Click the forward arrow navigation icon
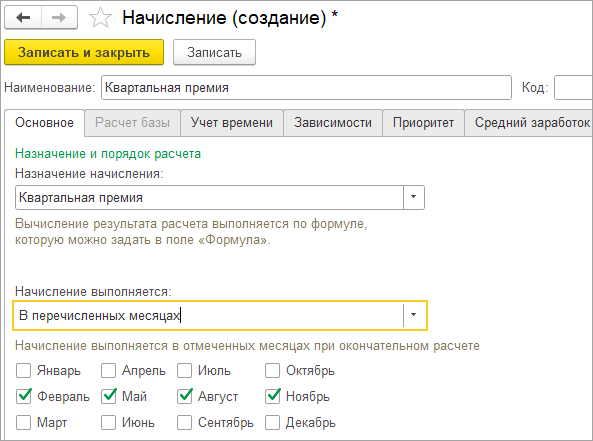This screenshot has width=593, height=441. coord(59,17)
